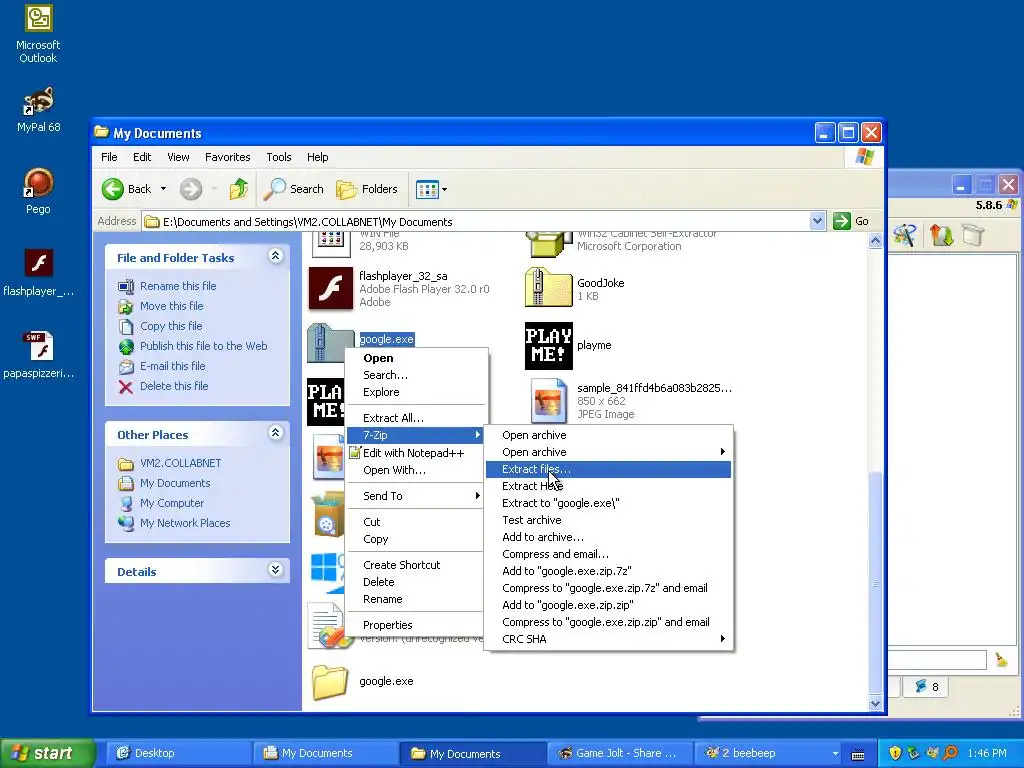Screen dimensions: 1024x768
Task: Click Extract Here in 7-Zip submenu
Action: 608,486
